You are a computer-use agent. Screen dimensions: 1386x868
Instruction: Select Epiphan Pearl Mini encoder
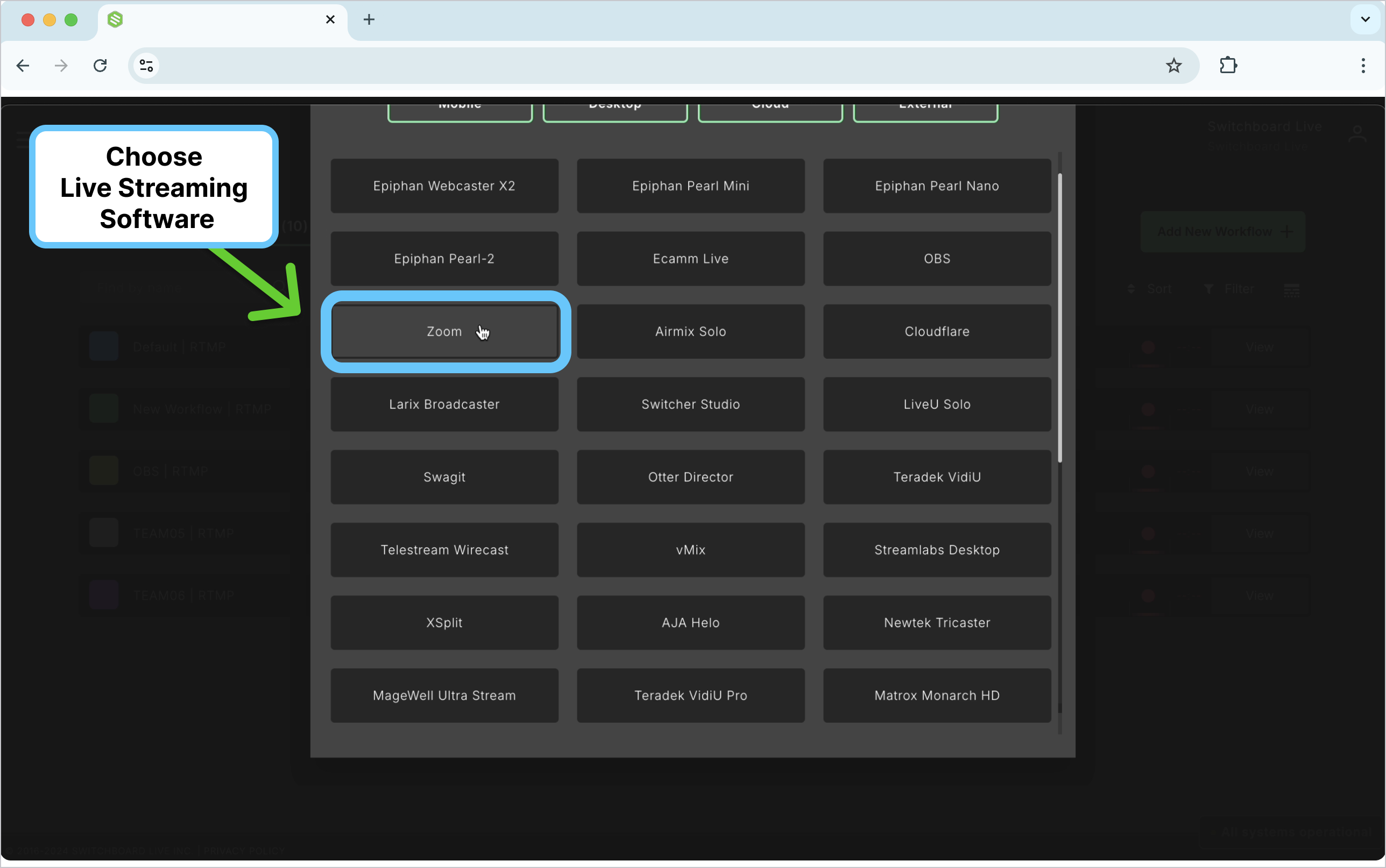point(691,186)
